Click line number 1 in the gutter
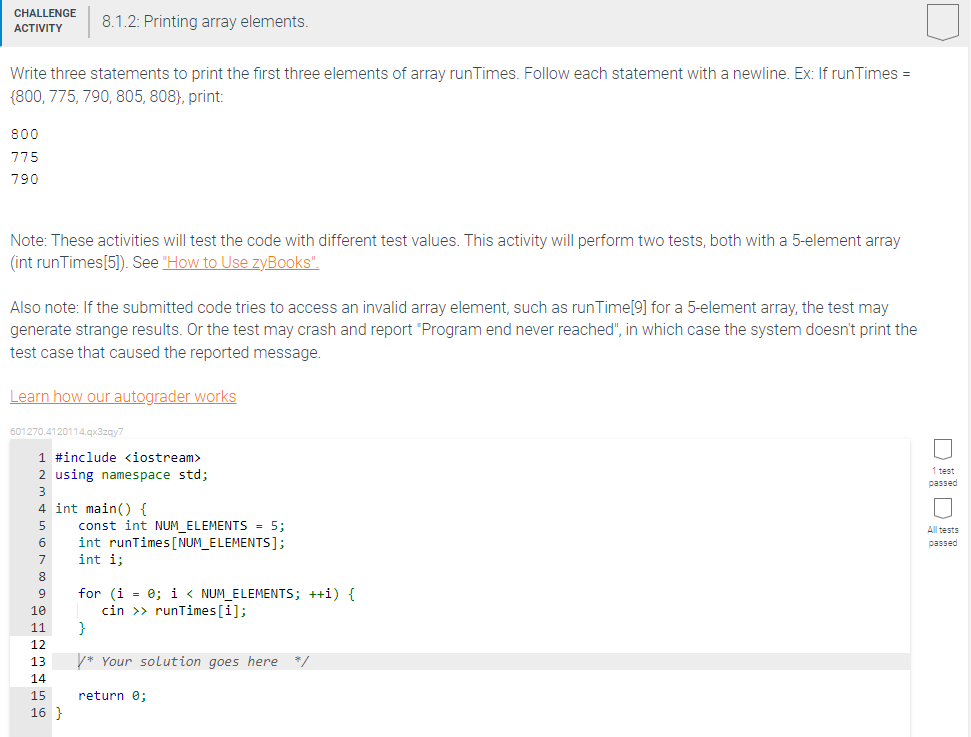This screenshot has height=737, width=971. coord(40,457)
